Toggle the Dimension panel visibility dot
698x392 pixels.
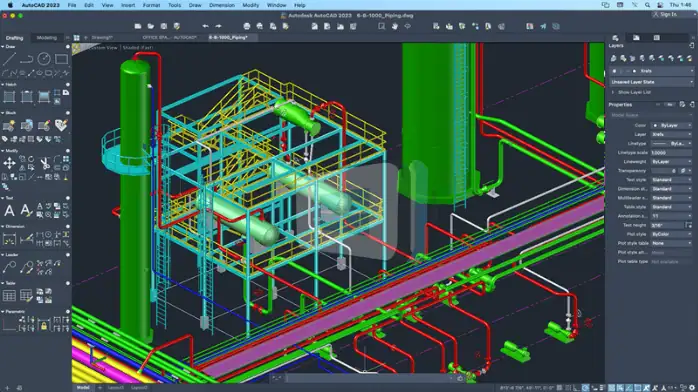coord(68,226)
